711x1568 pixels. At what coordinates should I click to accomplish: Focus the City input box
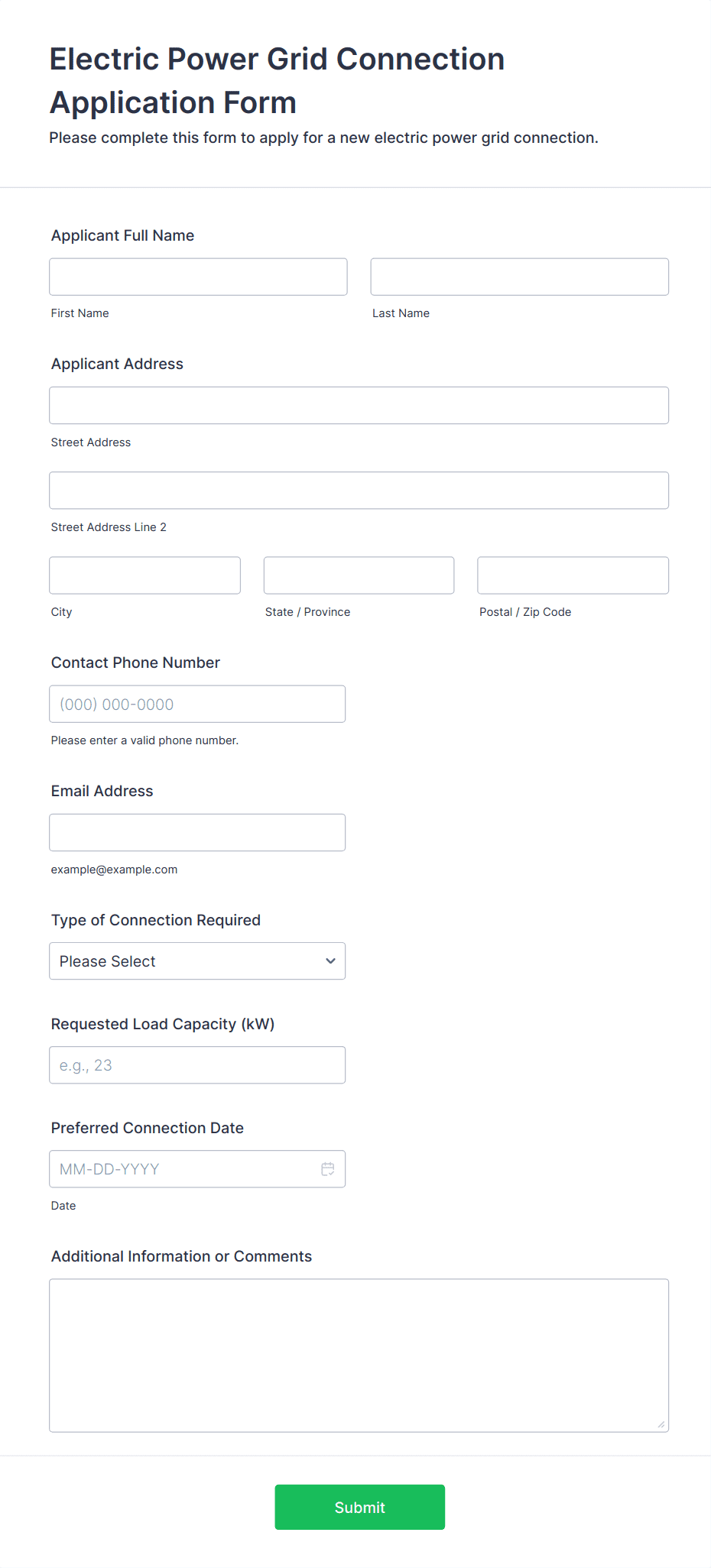point(144,575)
